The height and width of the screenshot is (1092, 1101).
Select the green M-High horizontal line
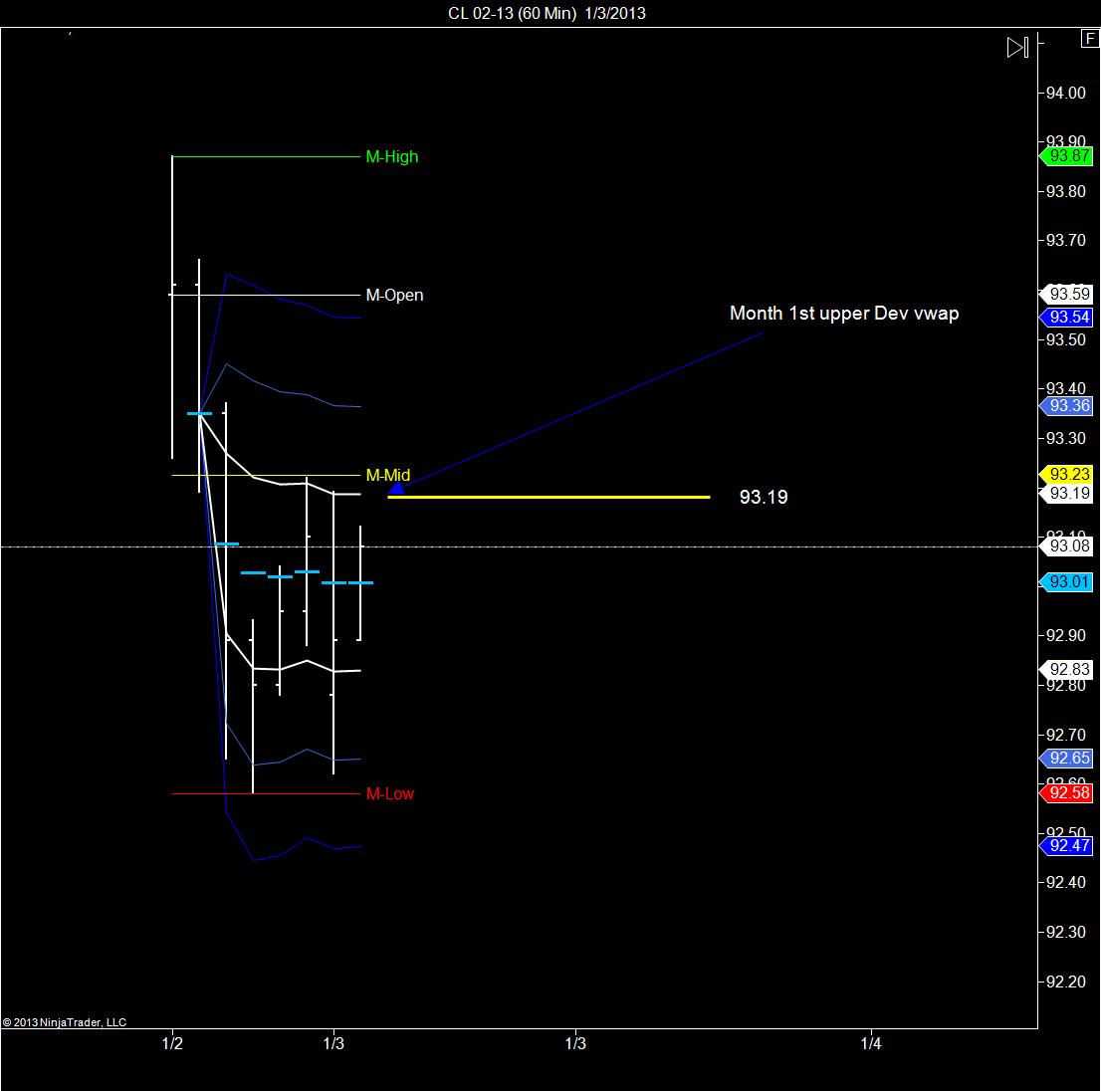(x=266, y=156)
